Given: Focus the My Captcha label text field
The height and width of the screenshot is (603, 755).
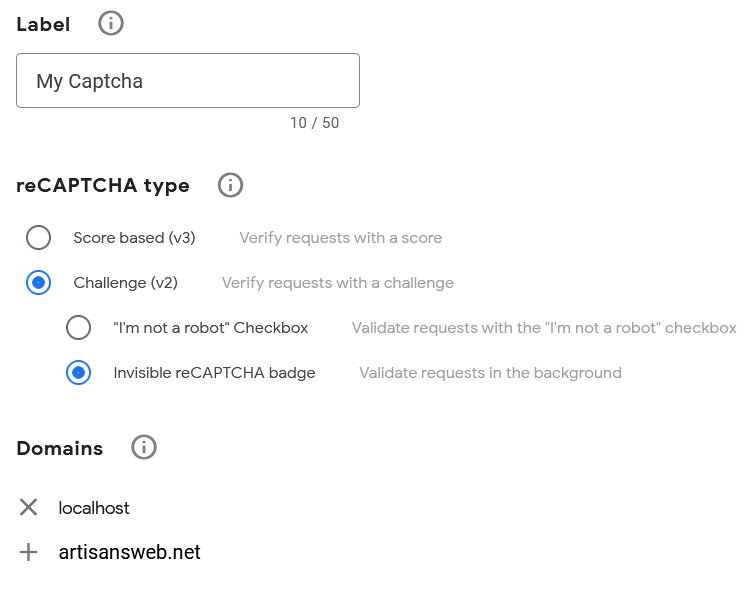Looking at the screenshot, I should point(188,81).
